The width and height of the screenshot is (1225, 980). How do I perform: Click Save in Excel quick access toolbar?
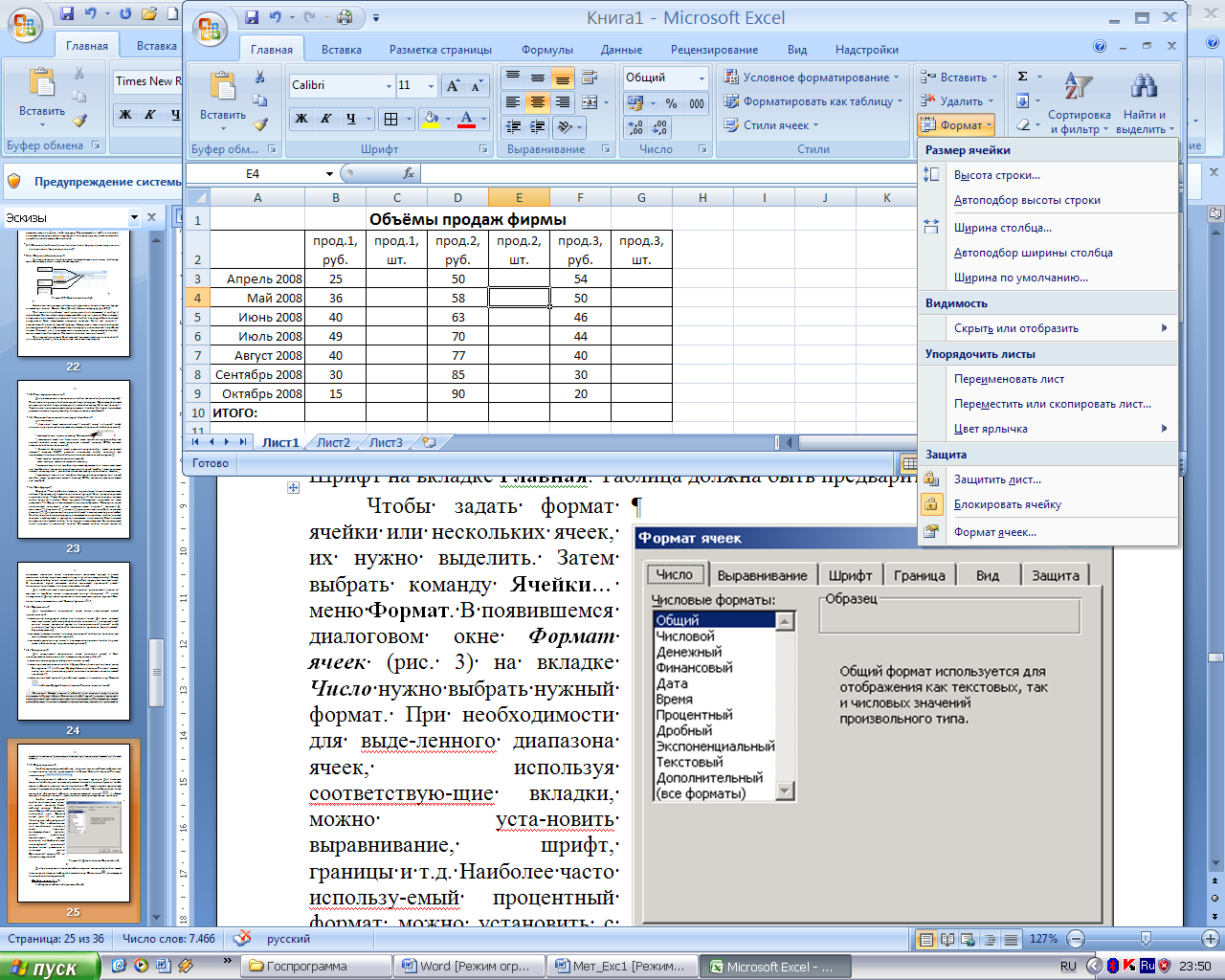[251, 17]
